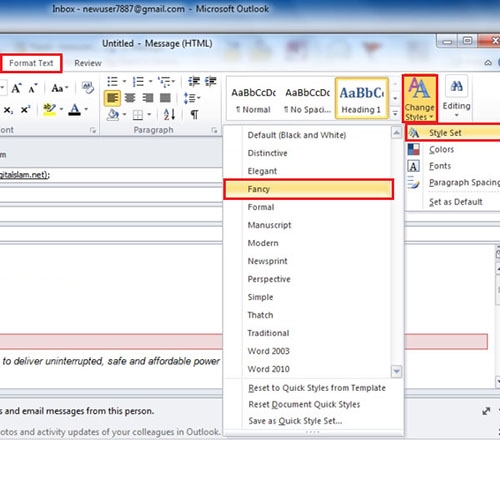Toggle center text alignment
Image resolution: width=500 pixels, height=500 pixels.
click(130, 98)
